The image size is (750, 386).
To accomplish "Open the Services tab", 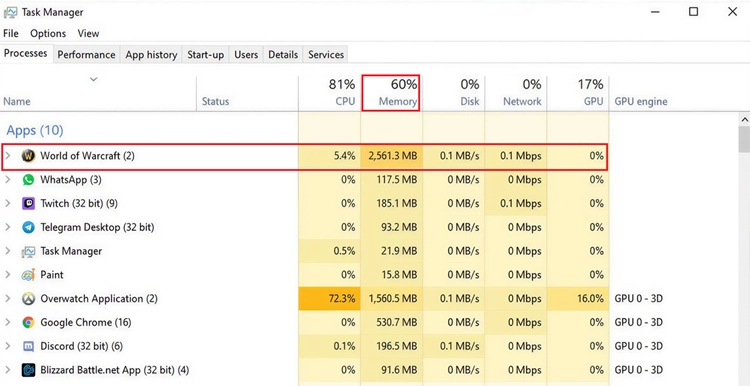I will click(326, 55).
